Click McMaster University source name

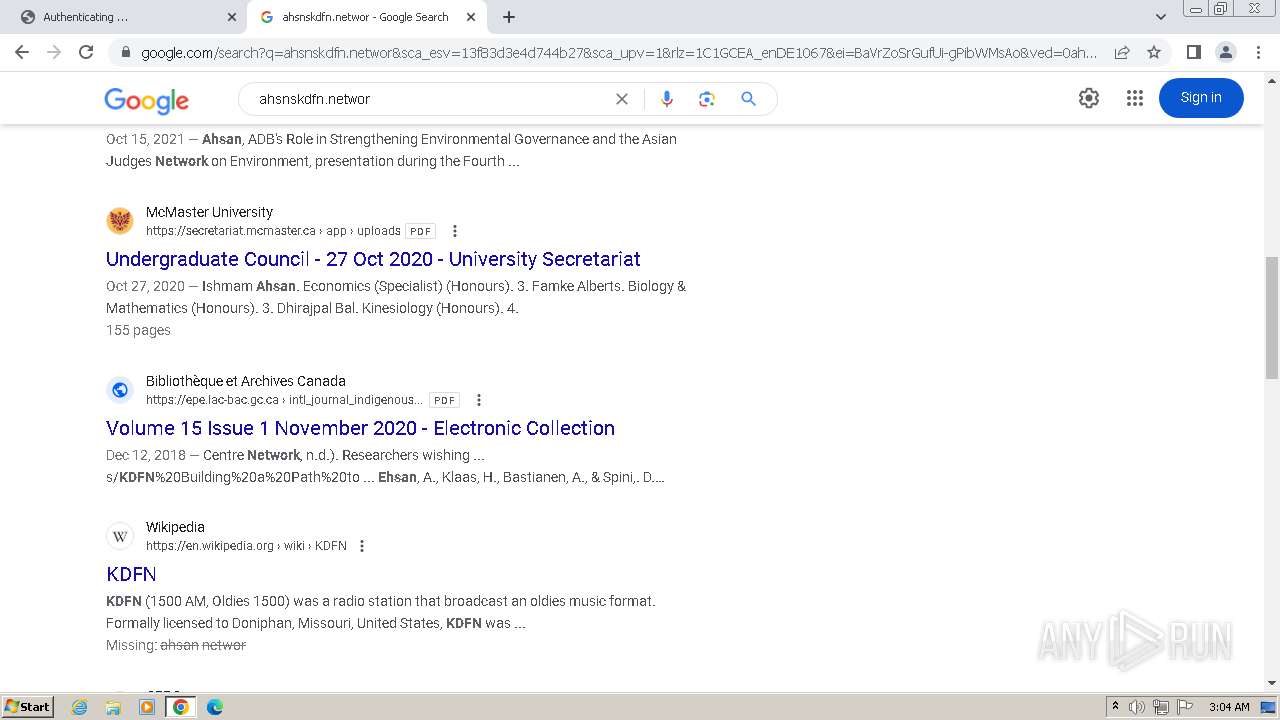(x=209, y=212)
